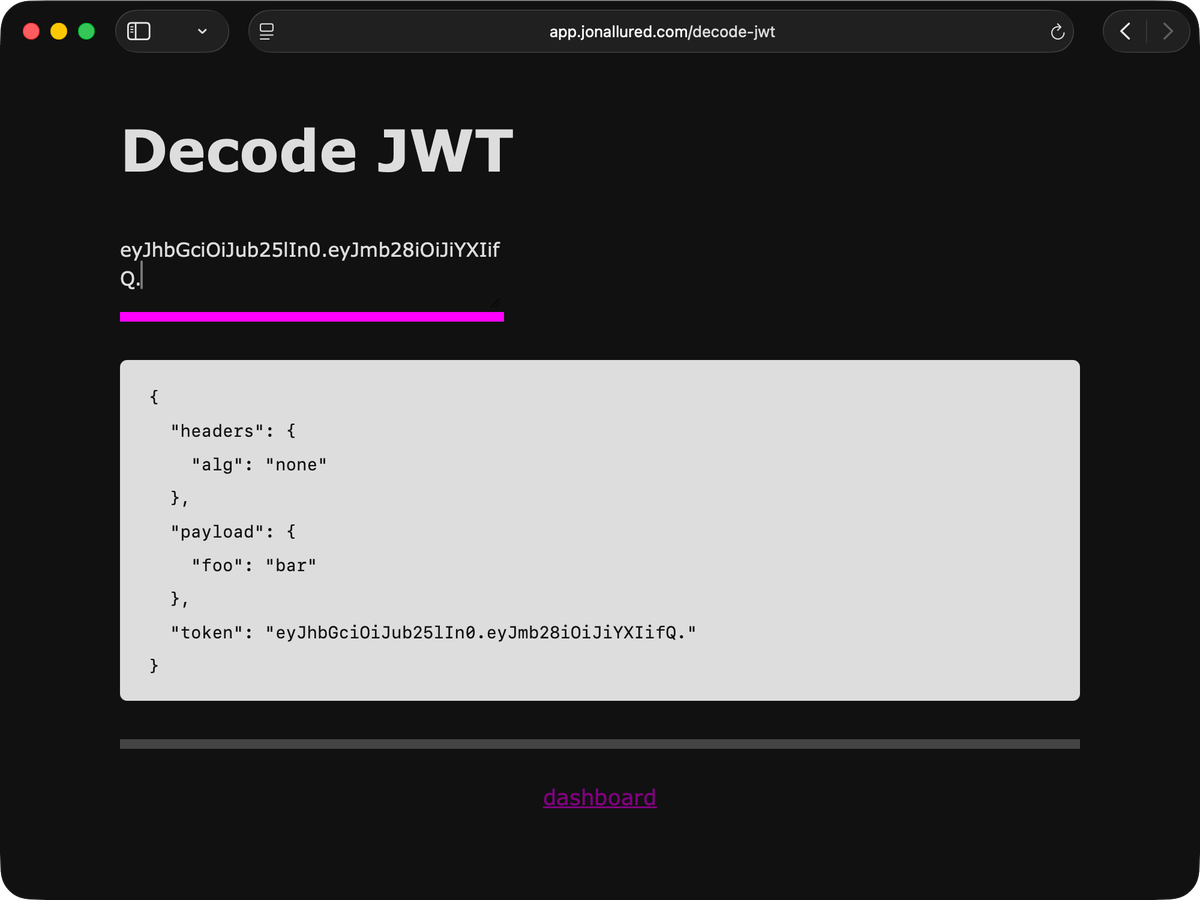Click the red close traffic light
This screenshot has width=1200, height=900.
click(x=30, y=31)
